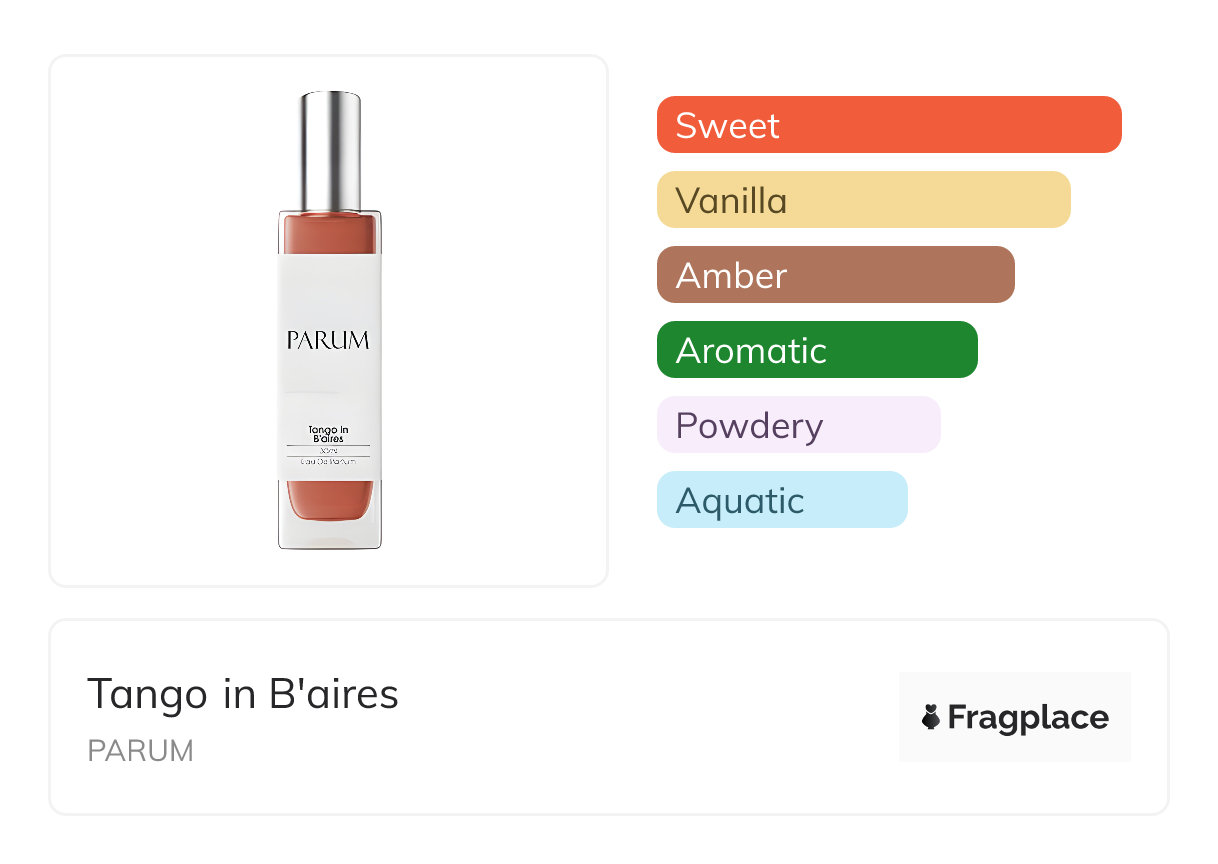Screen dimensions: 1218x864
Task: Click the Fragplace logo icon
Action: (931, 717)
